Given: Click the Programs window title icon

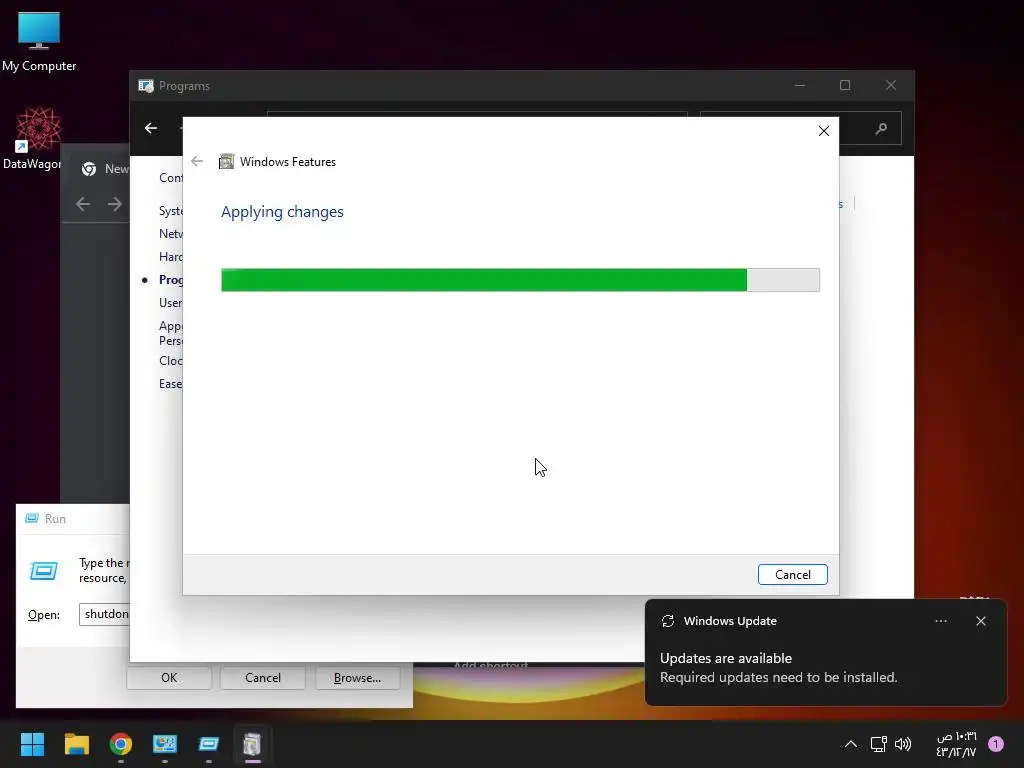Looking at the screenshot, I should [146, 86].
